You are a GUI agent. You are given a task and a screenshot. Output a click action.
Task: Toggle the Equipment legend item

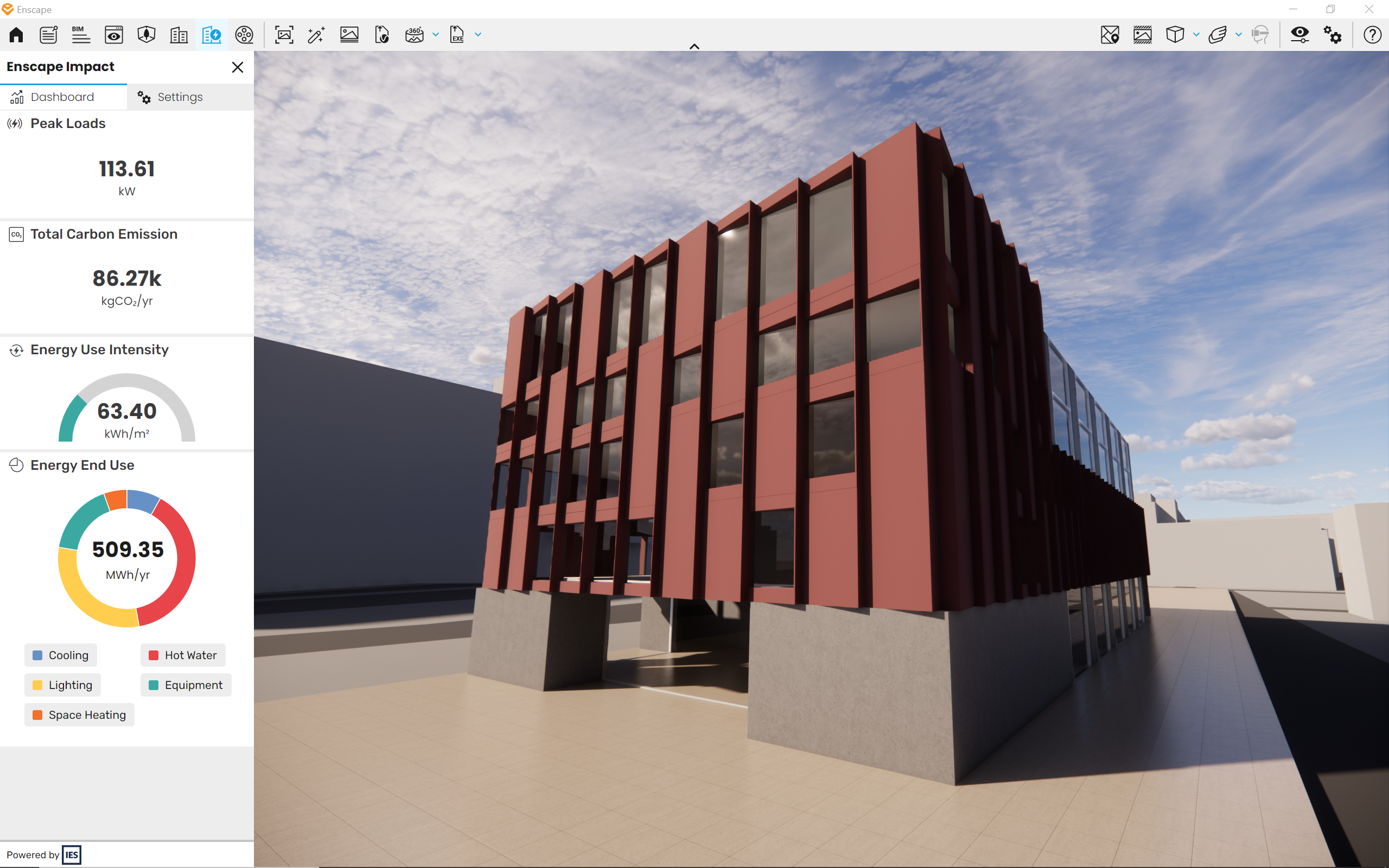pos(186,685)
